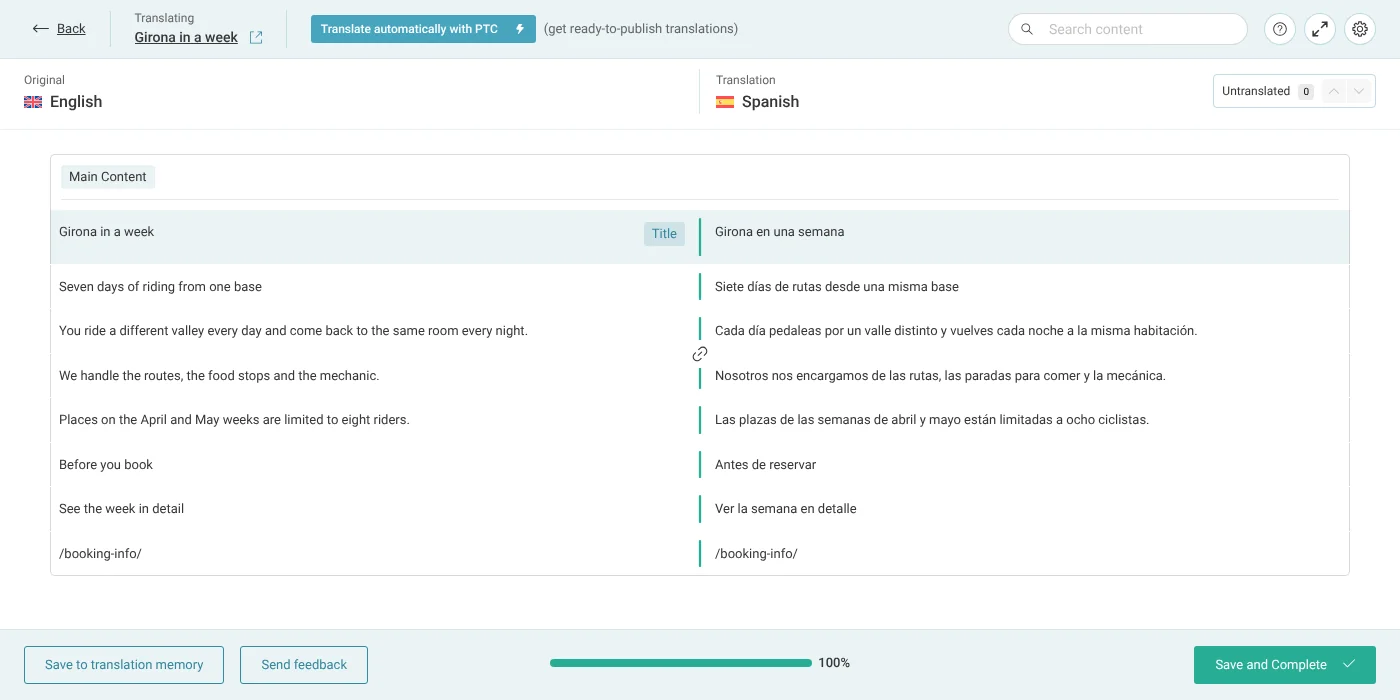This screenshot has height=700, width=1400.
Task: Select original 'Before you book' text
Action: [106, 465]
